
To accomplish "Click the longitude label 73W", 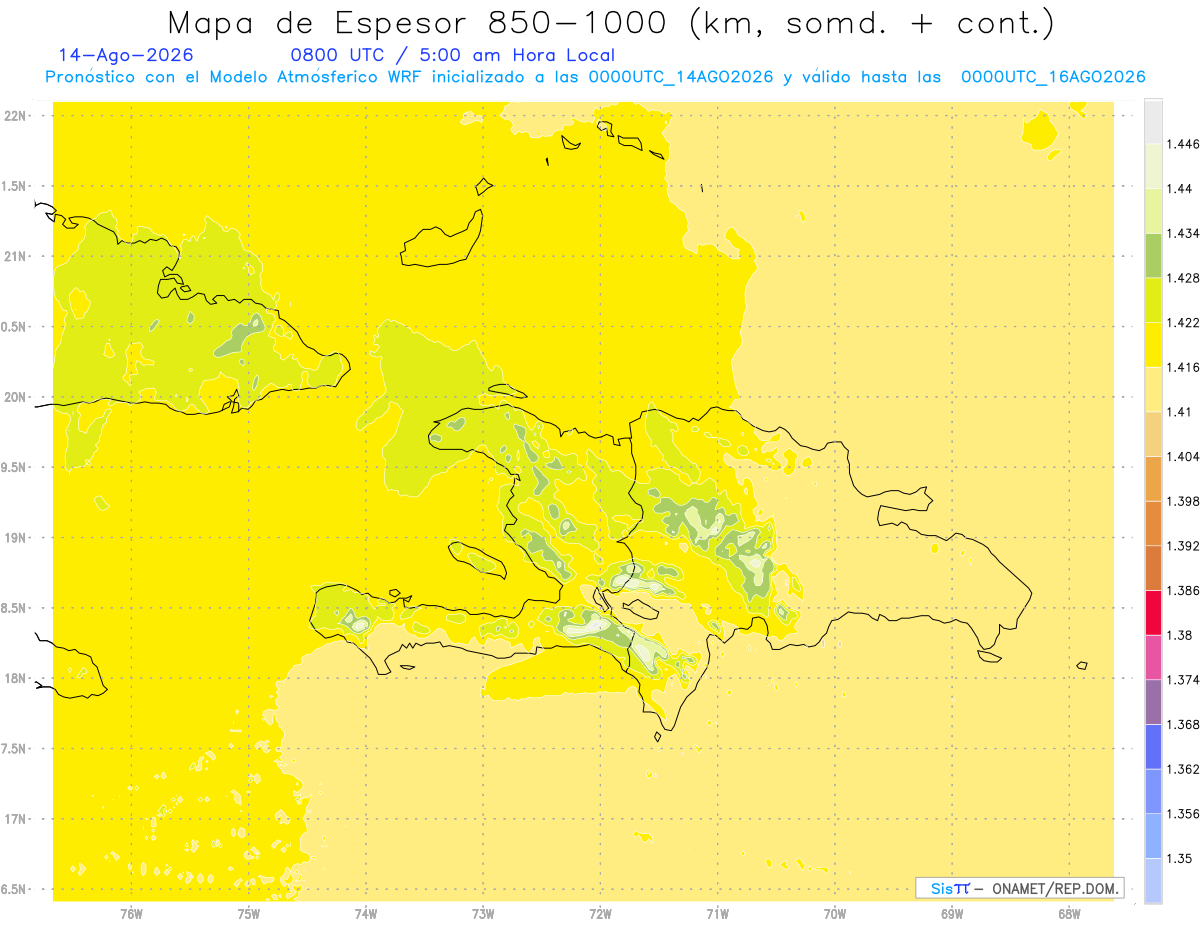I will (x=483, y=914).
